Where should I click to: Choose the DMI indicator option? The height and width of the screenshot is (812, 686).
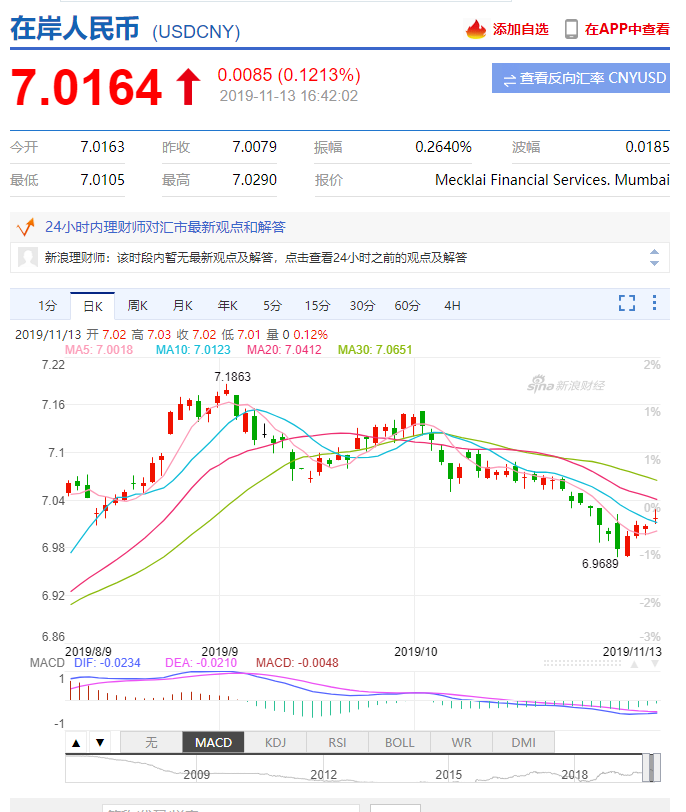[x=523, y=742]
